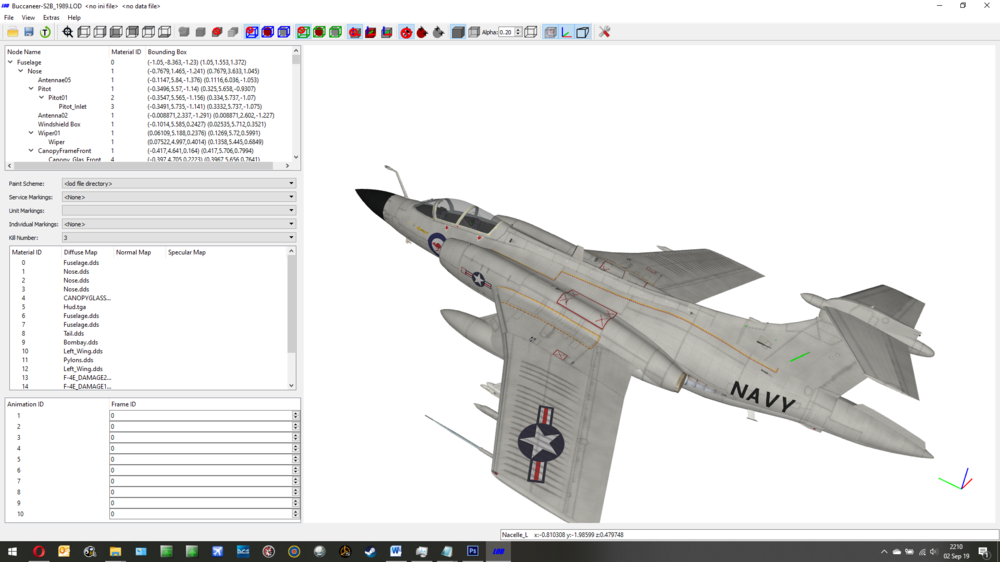
Task: Click the green circular reload icon
Action: coord(45,32)
